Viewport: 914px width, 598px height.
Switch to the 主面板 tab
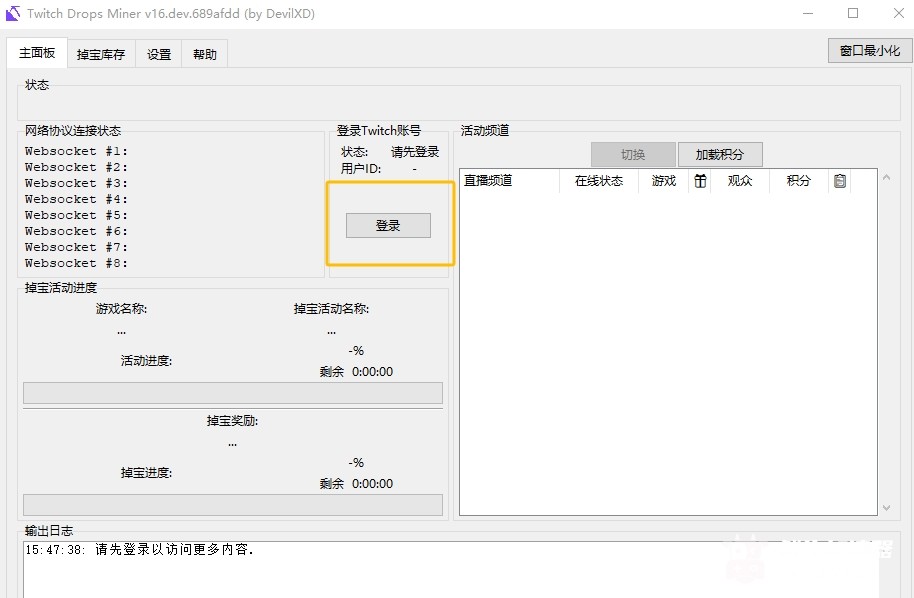click(x=37, y=53)
